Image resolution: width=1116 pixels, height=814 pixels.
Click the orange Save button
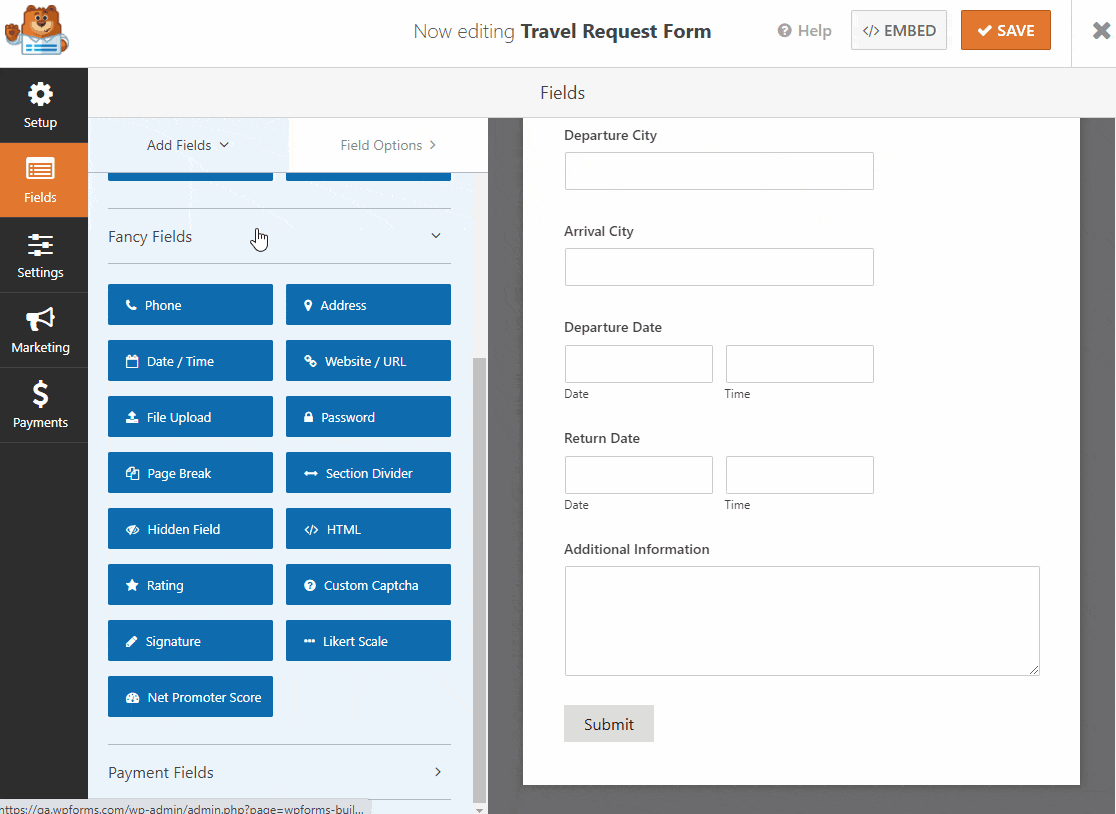[1005, 31]
